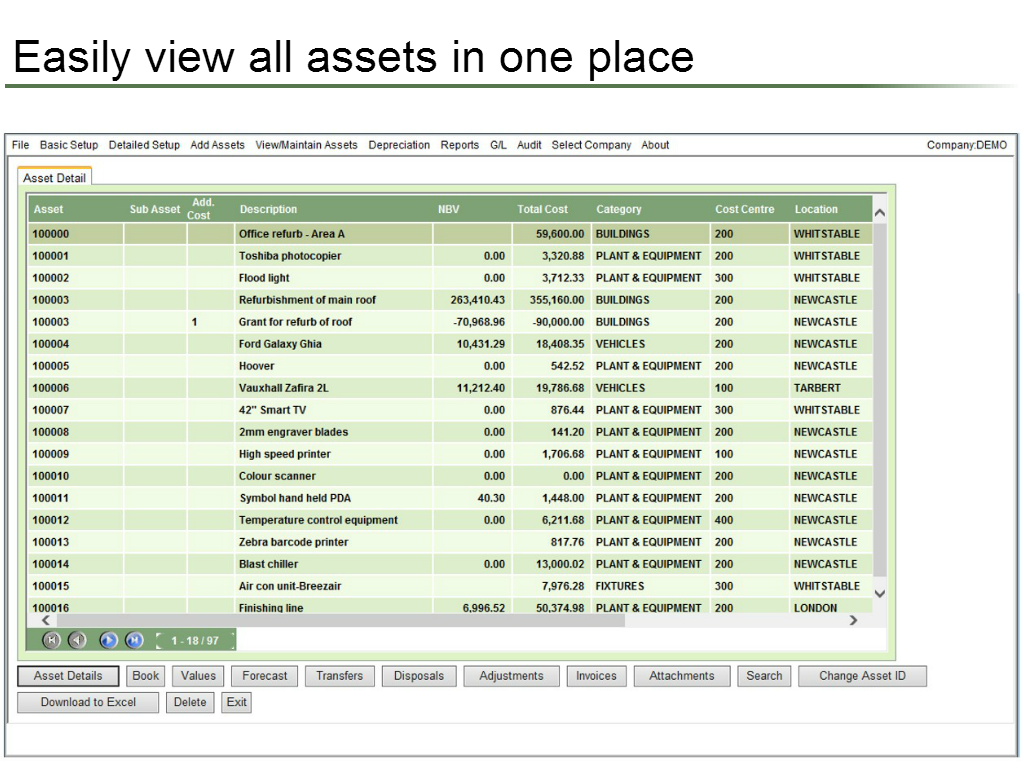Open the Depreciation menu
Image resolution: width=1024 pixels, height=768 pixels.
399,144
